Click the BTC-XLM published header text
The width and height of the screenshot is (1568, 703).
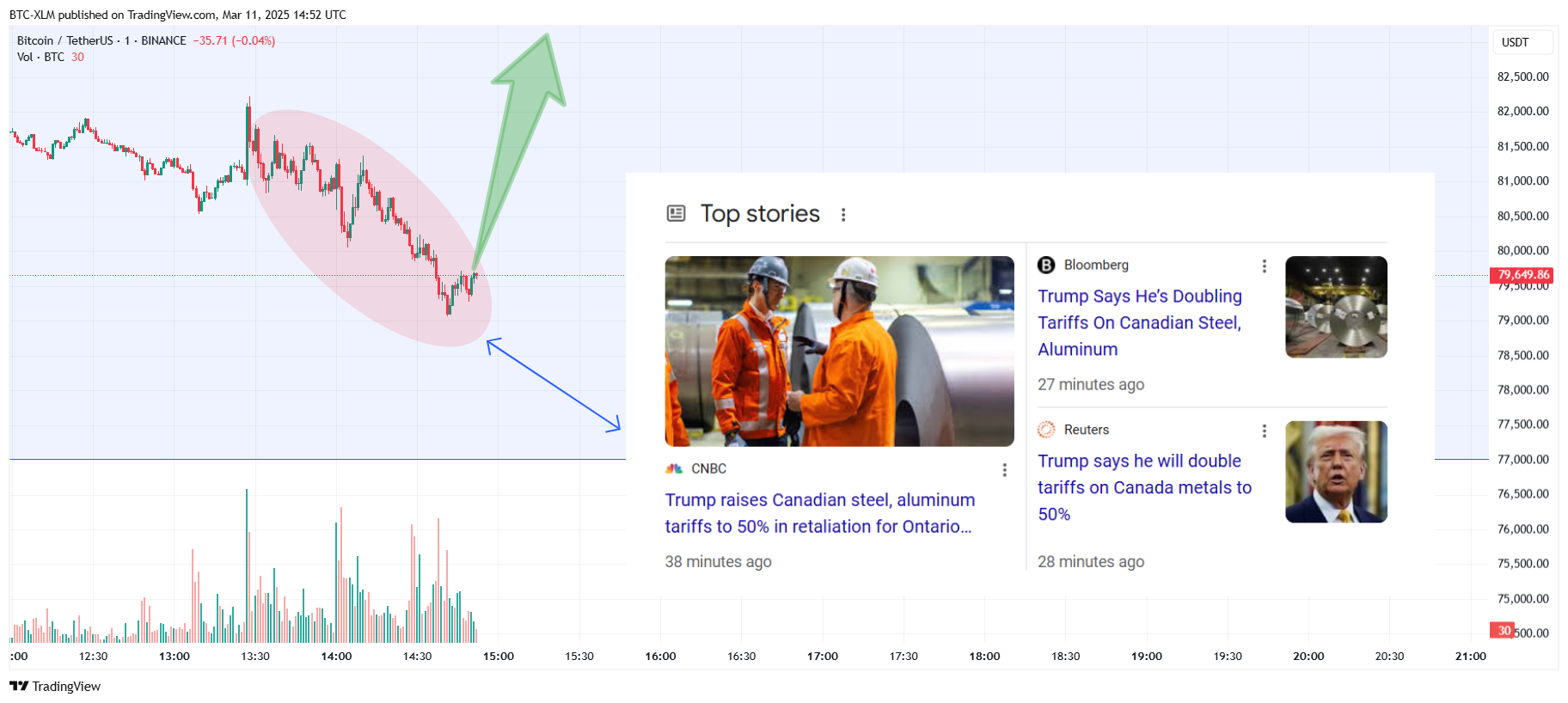pyautogui.click(x=178, y=15)
